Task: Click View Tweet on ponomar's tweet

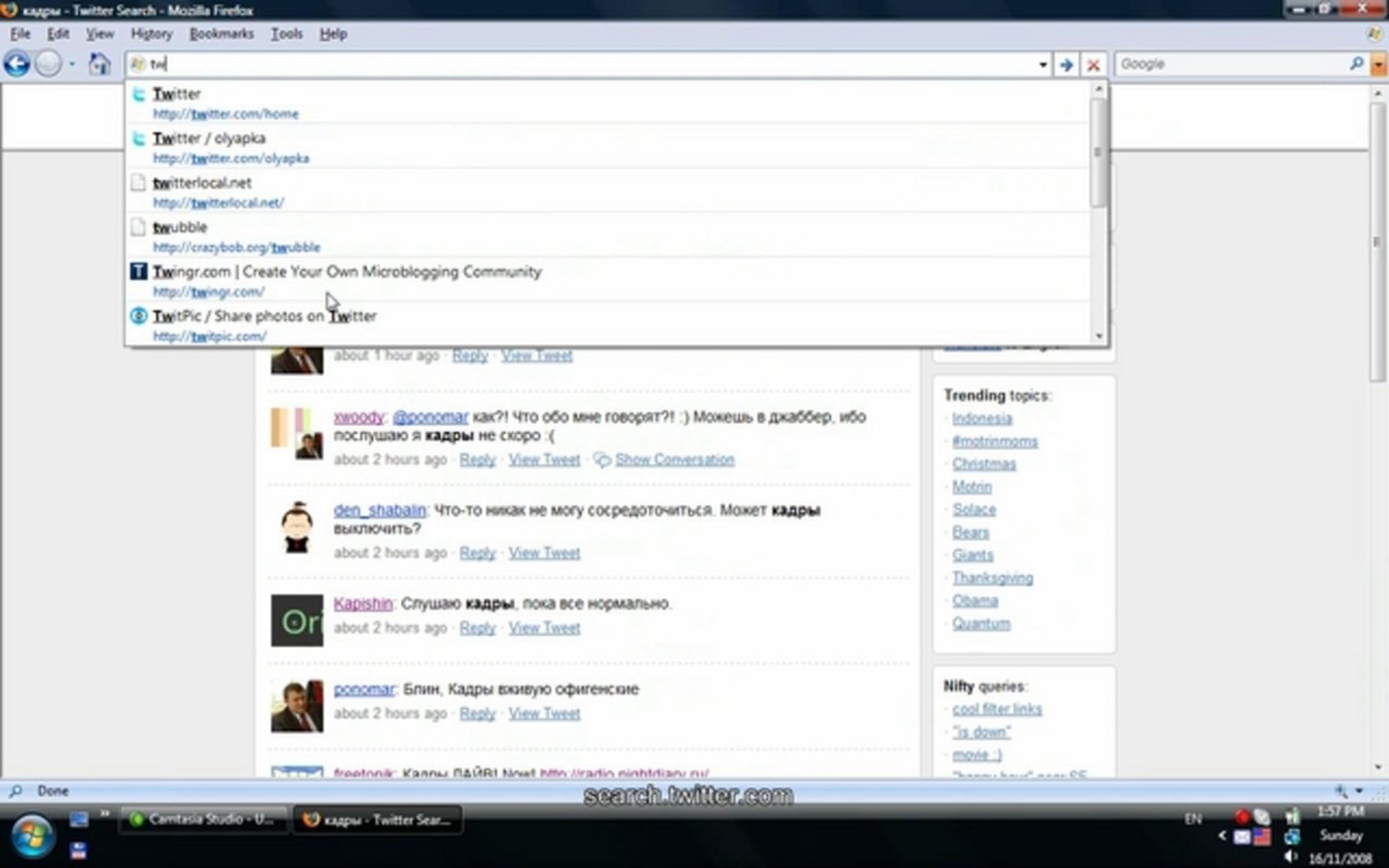Action: coord(544,713)
